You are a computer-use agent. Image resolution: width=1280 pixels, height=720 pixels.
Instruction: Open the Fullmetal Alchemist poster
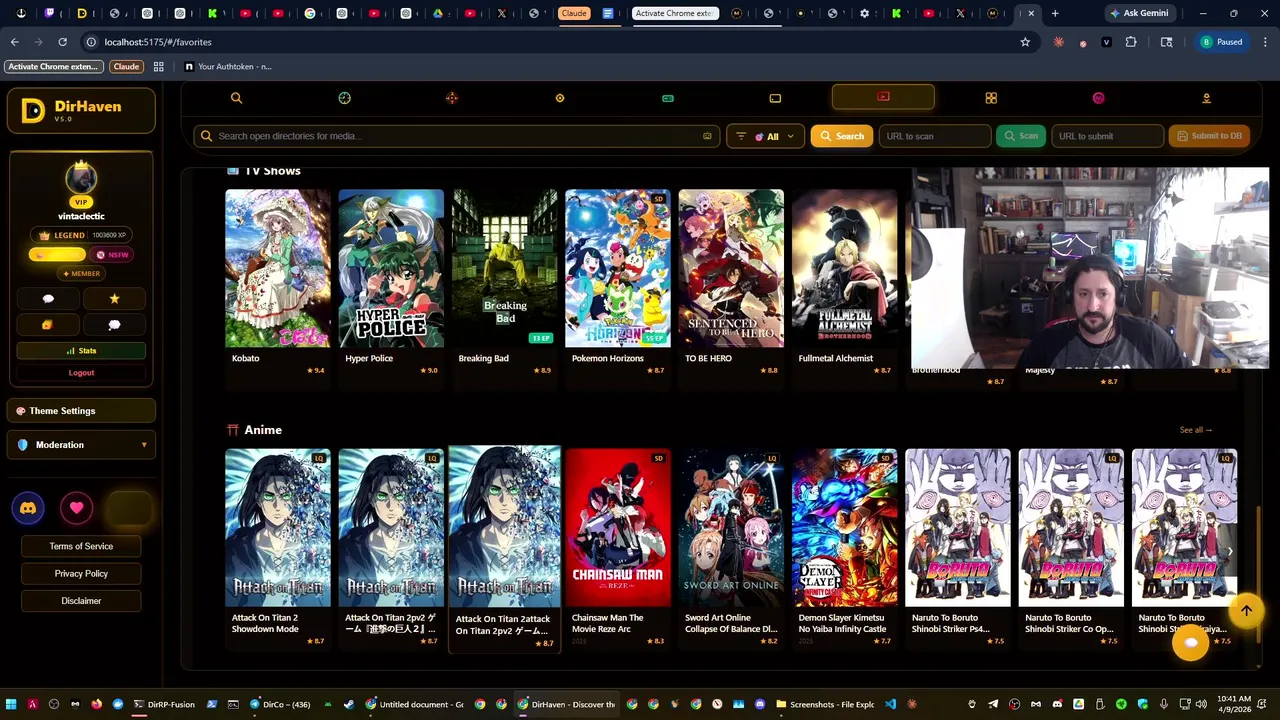click(x=845, y=268)
